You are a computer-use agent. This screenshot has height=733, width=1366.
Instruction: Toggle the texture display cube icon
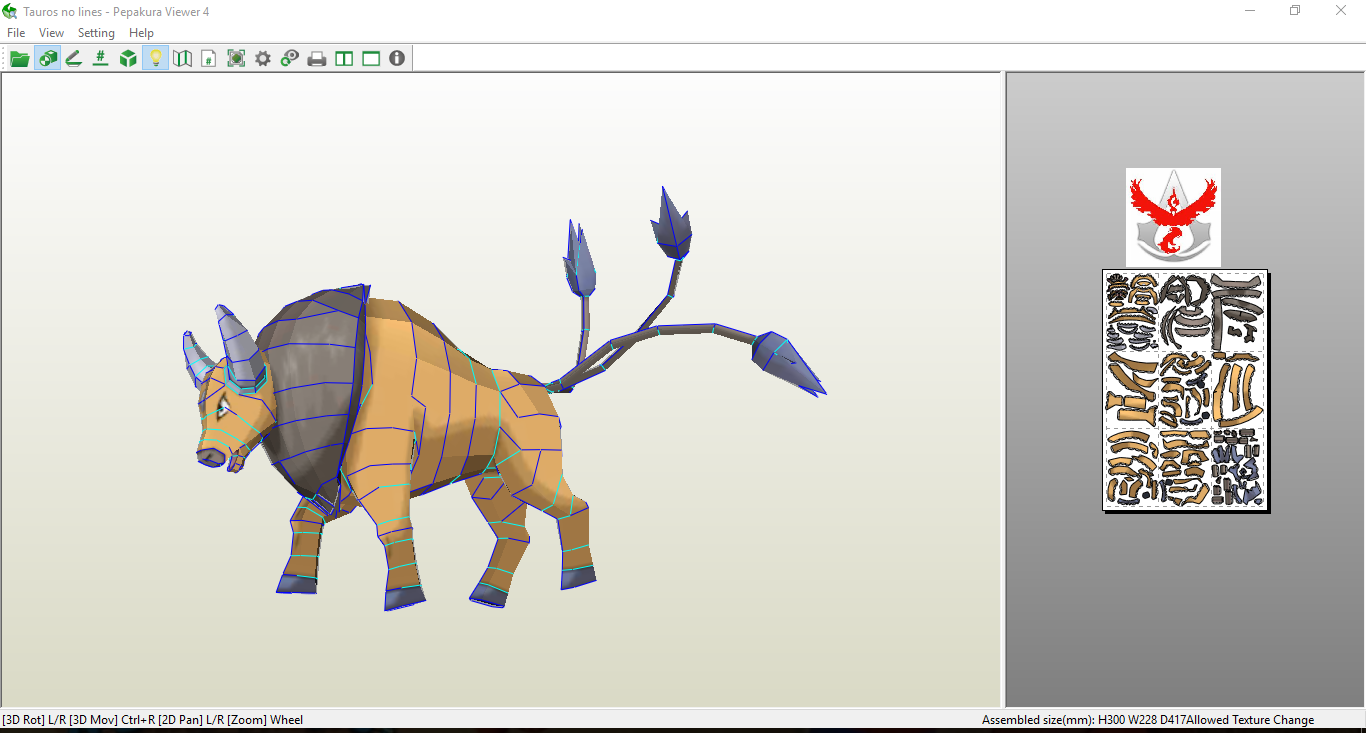coord(47,58)
